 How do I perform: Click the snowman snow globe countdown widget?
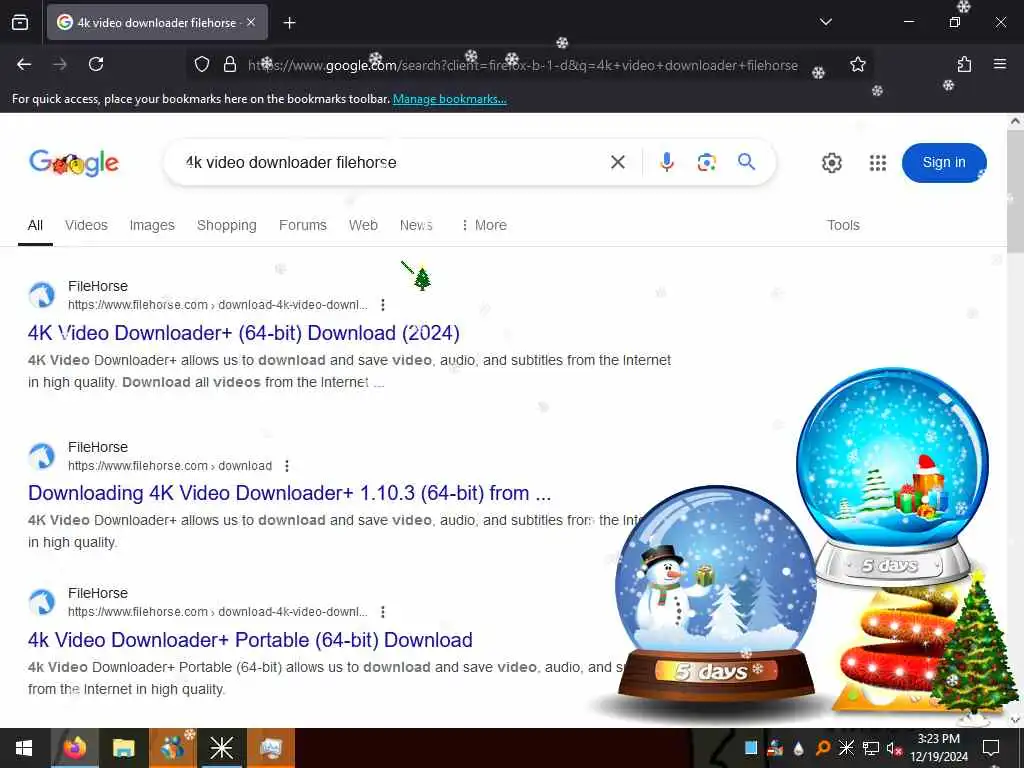716,596
